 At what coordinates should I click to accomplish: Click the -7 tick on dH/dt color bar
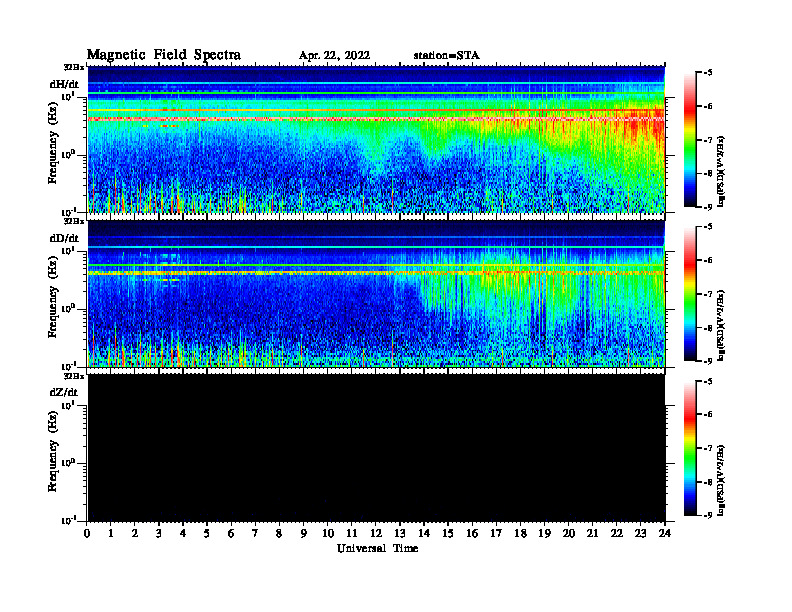708,140
